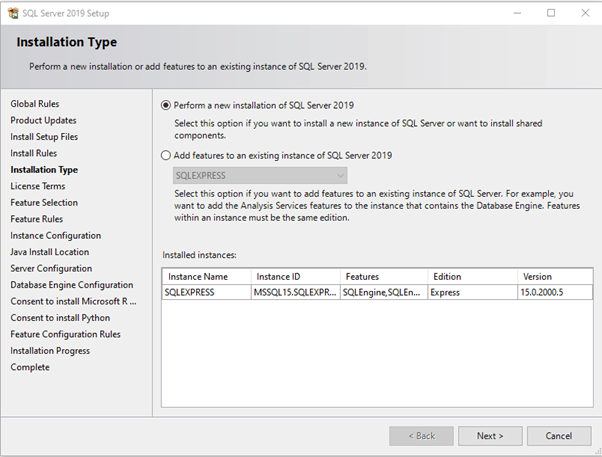Minimize the SQL Server Setup window

point(518,13)
